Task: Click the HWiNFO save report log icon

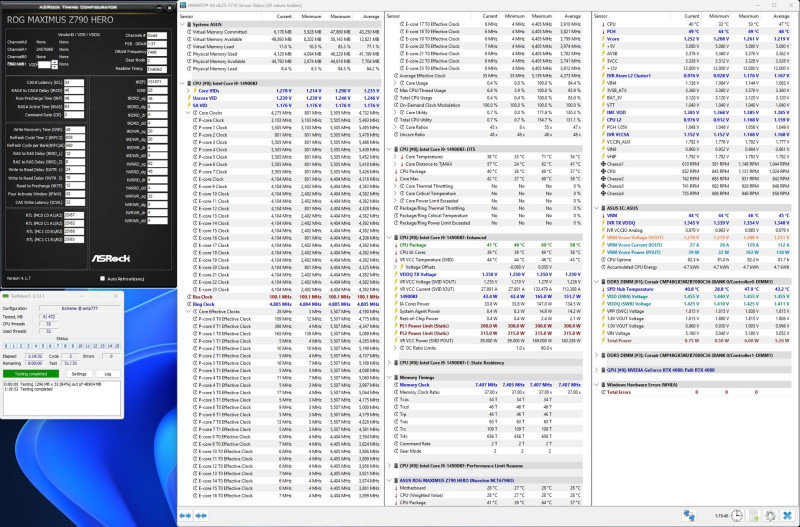Action: [x=755, y=515]
